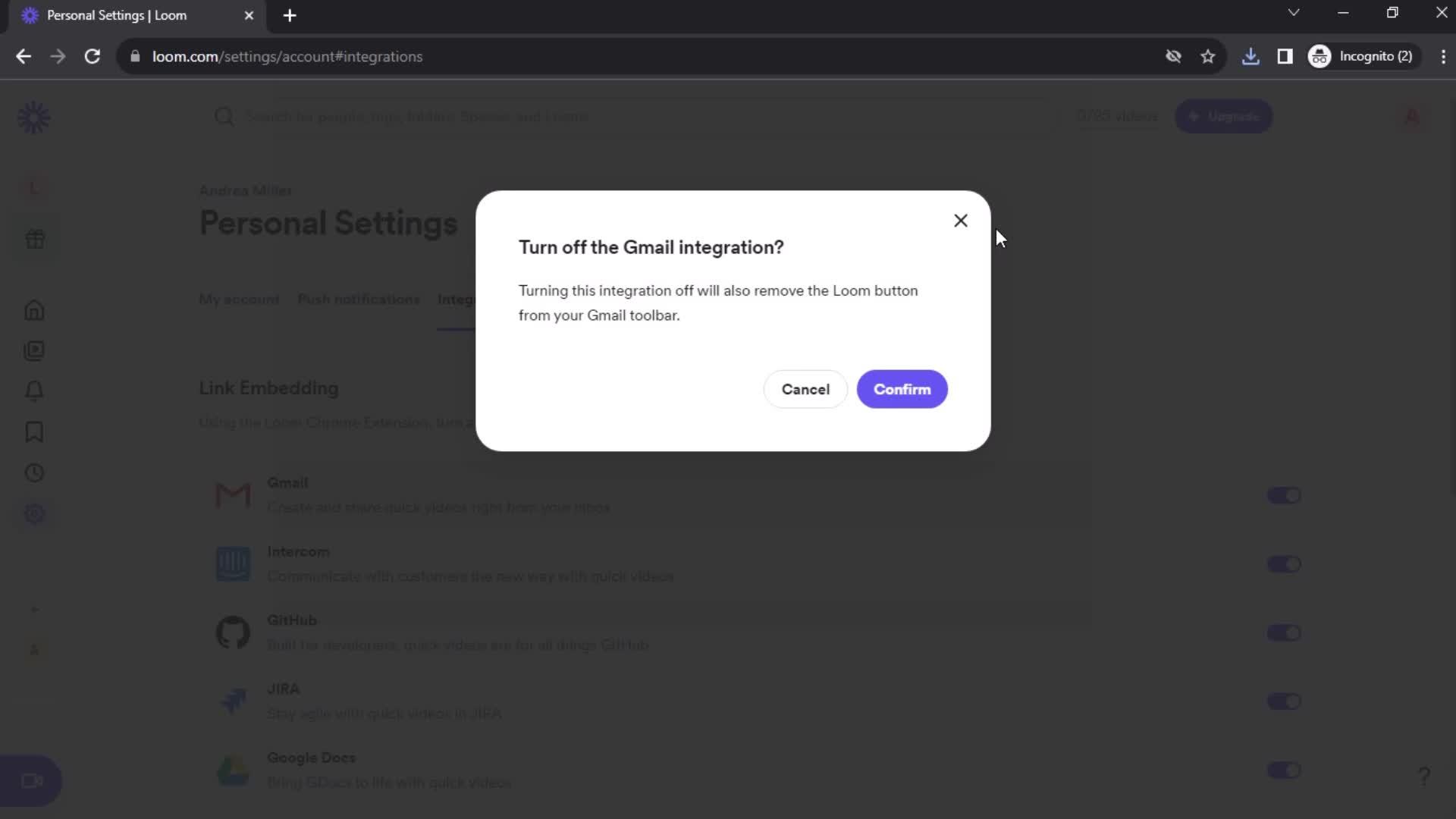Image resolution: width=1456 pixels, height=819 pixels.
Task: Disable the JIRA integration toggle
Action: [1283, 700]
